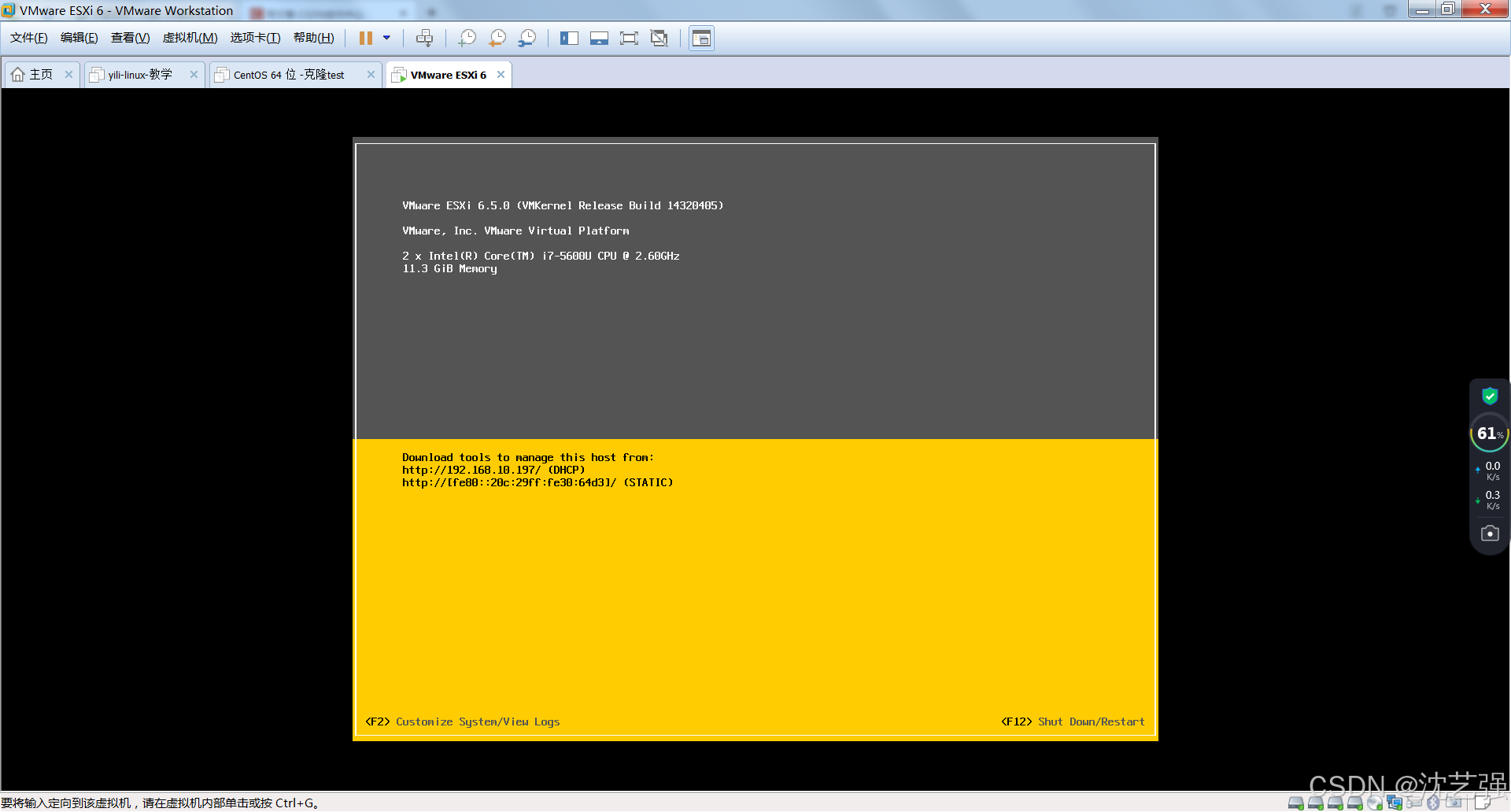
Task: Click the camera device status icon
Action: click(x=1454, y=803)
